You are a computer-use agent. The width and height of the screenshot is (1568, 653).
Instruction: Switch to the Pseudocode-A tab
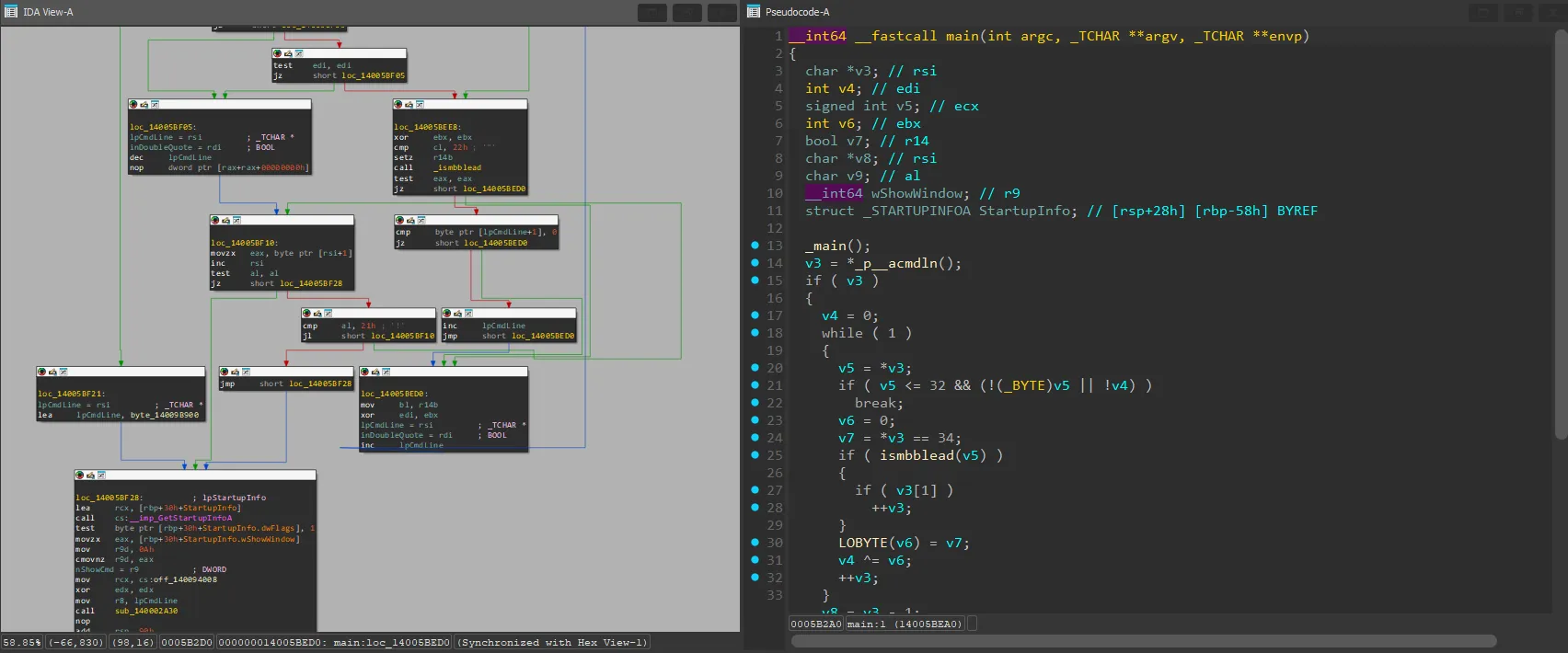pyautogui.click(x=797, y=12)
